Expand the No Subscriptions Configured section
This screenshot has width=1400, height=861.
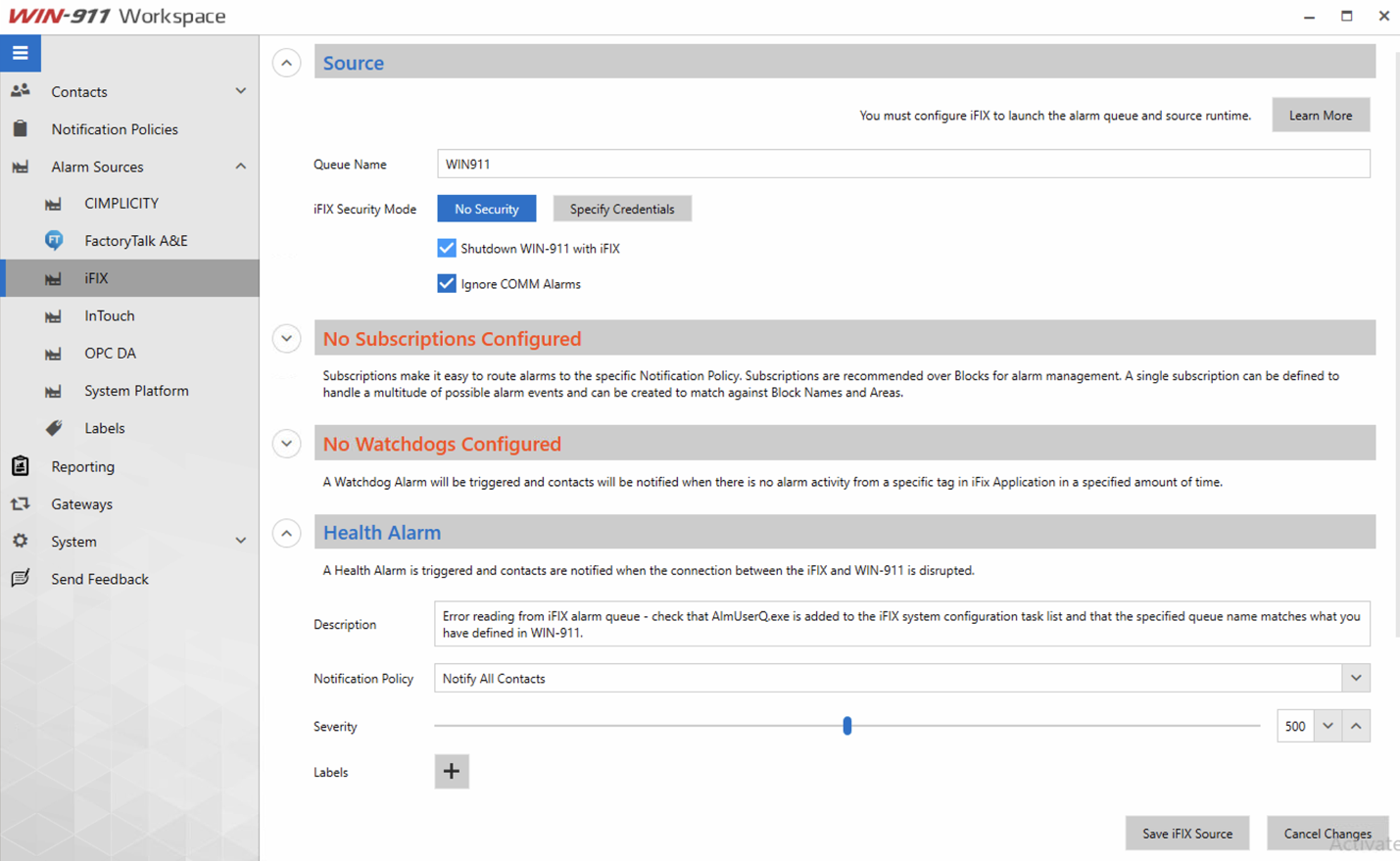tap(286, 338)
